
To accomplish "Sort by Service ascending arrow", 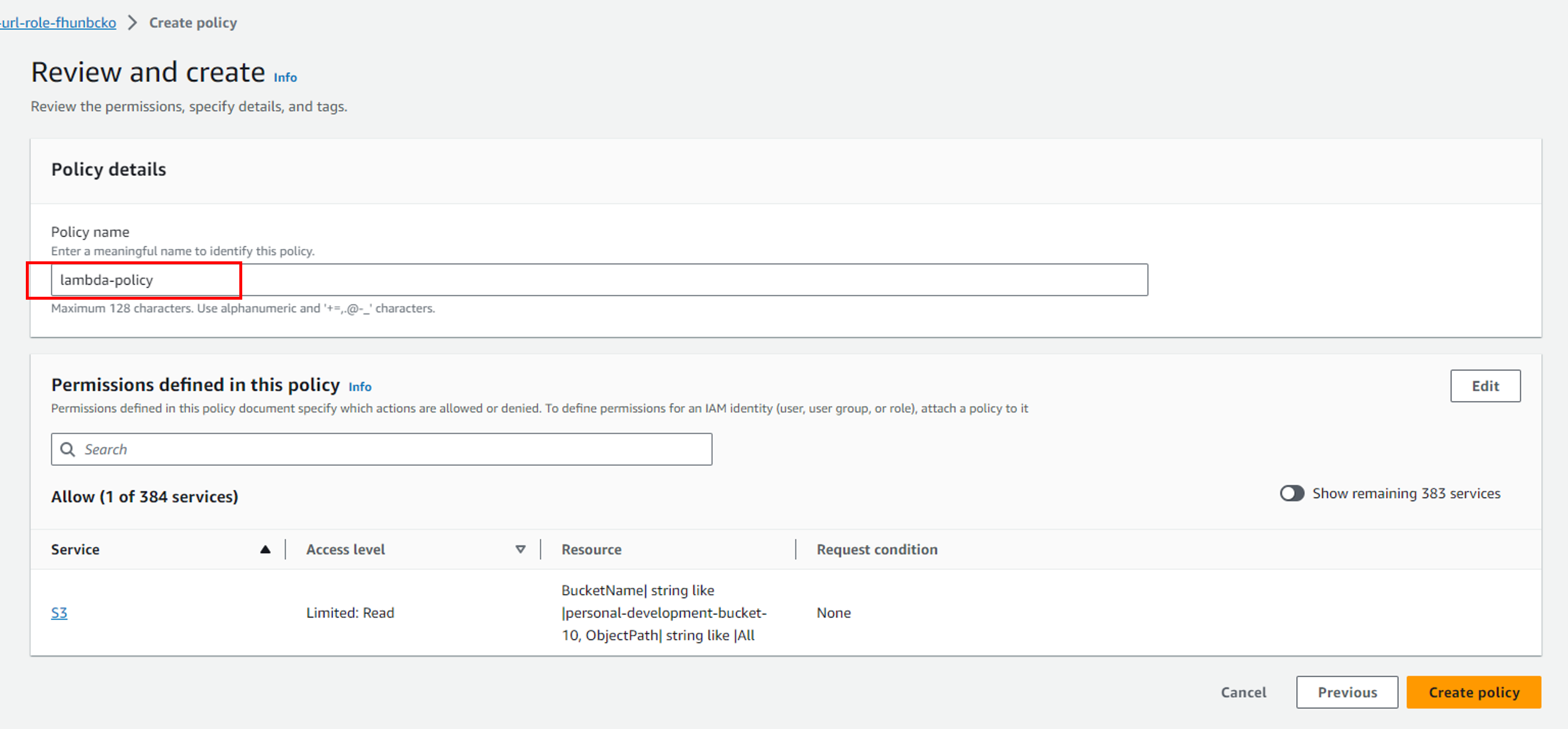I will 266,549.
